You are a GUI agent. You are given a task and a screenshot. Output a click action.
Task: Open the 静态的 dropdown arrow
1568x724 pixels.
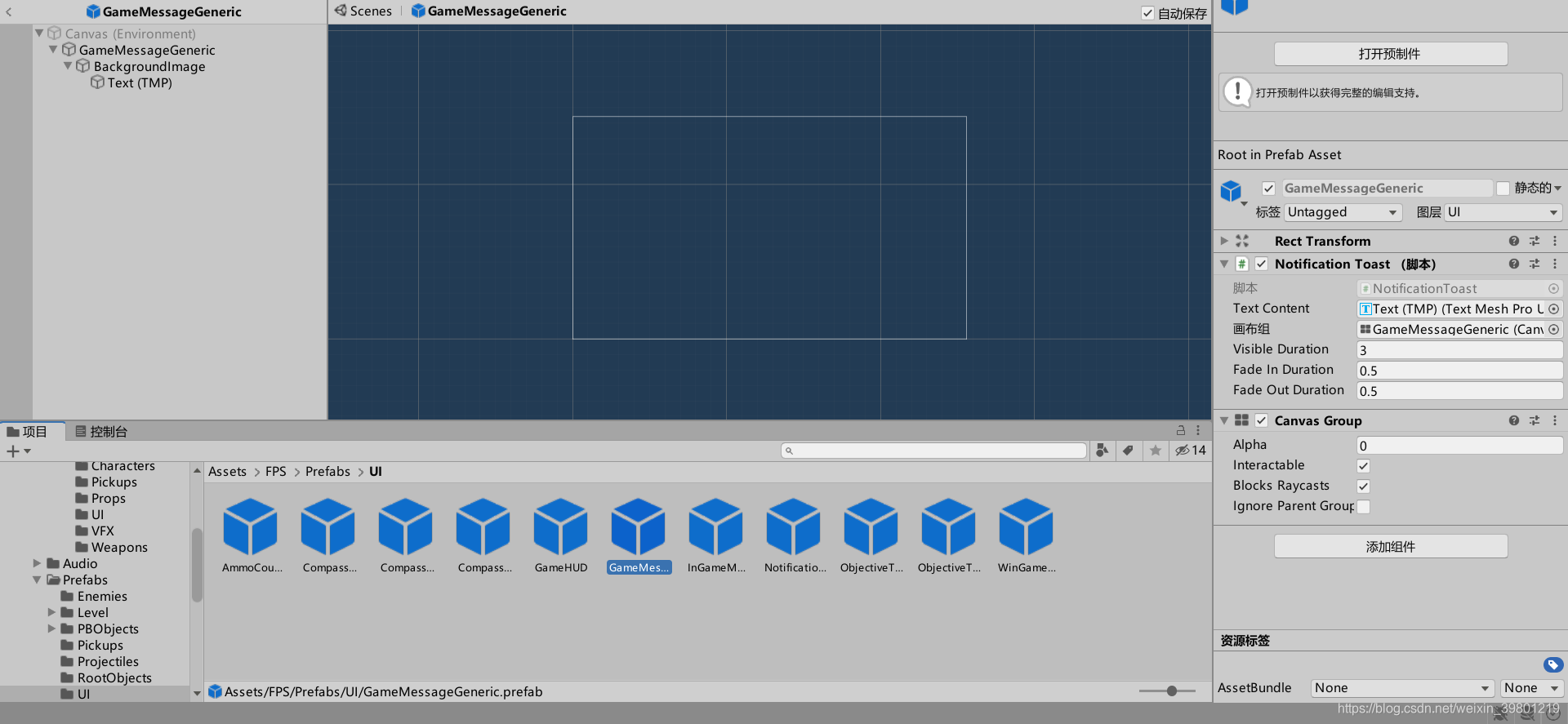pos(1557,189)
